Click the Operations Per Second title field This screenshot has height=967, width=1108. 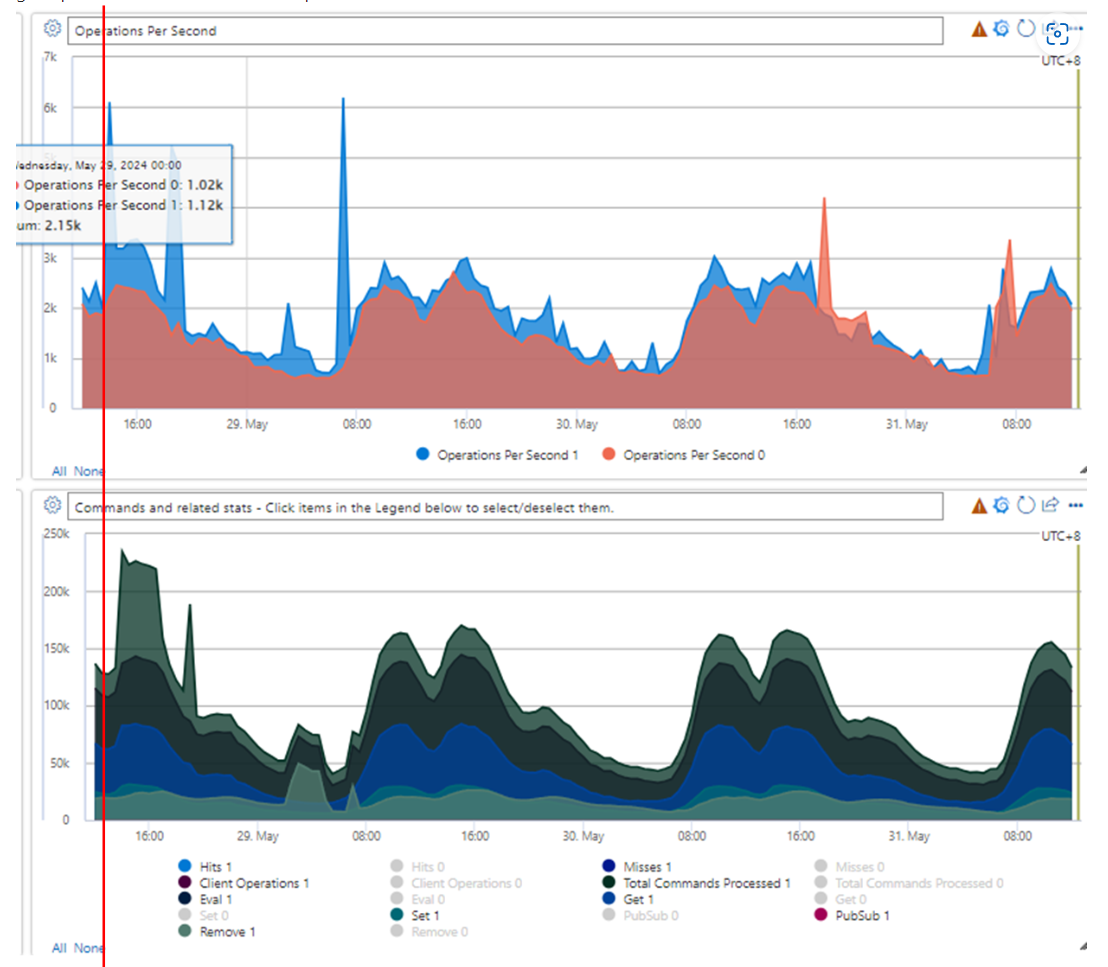(300, 31)
